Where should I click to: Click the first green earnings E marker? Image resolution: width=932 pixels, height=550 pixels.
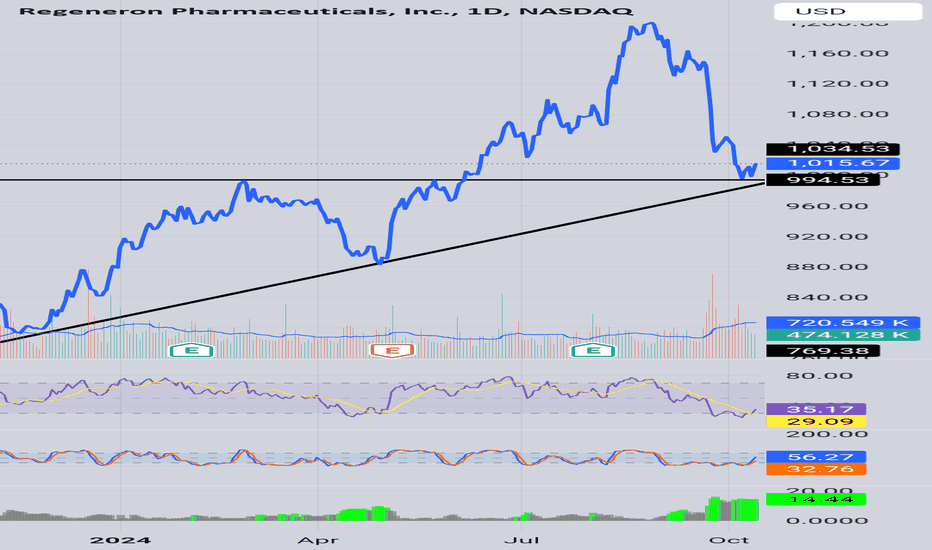(x=191, y=350)
